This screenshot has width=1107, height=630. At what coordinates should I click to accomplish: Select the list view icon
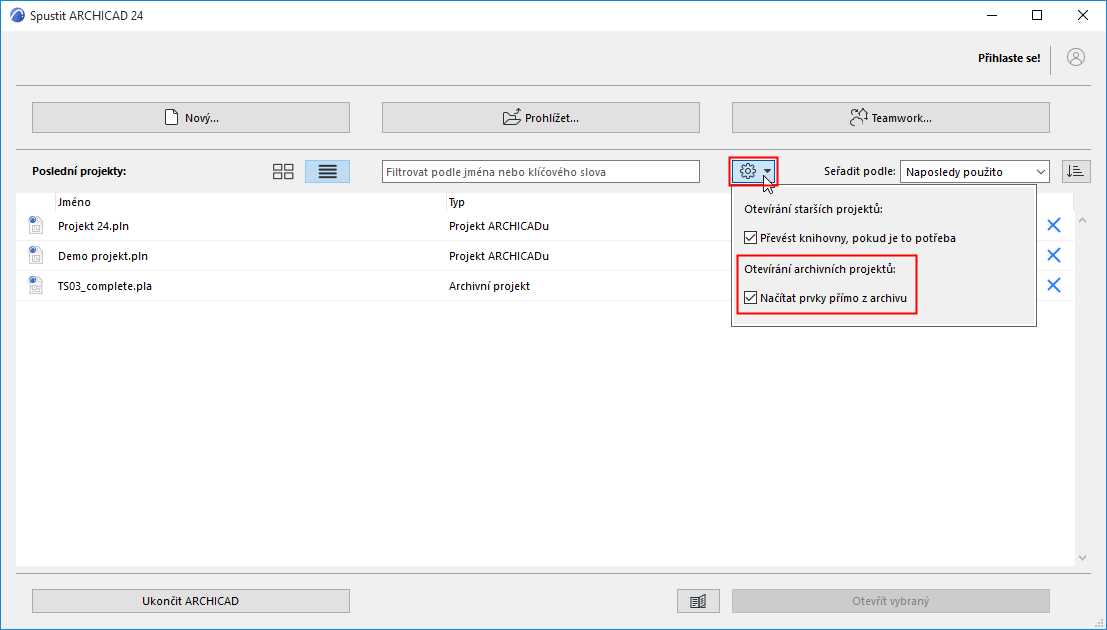pos(327,171)
